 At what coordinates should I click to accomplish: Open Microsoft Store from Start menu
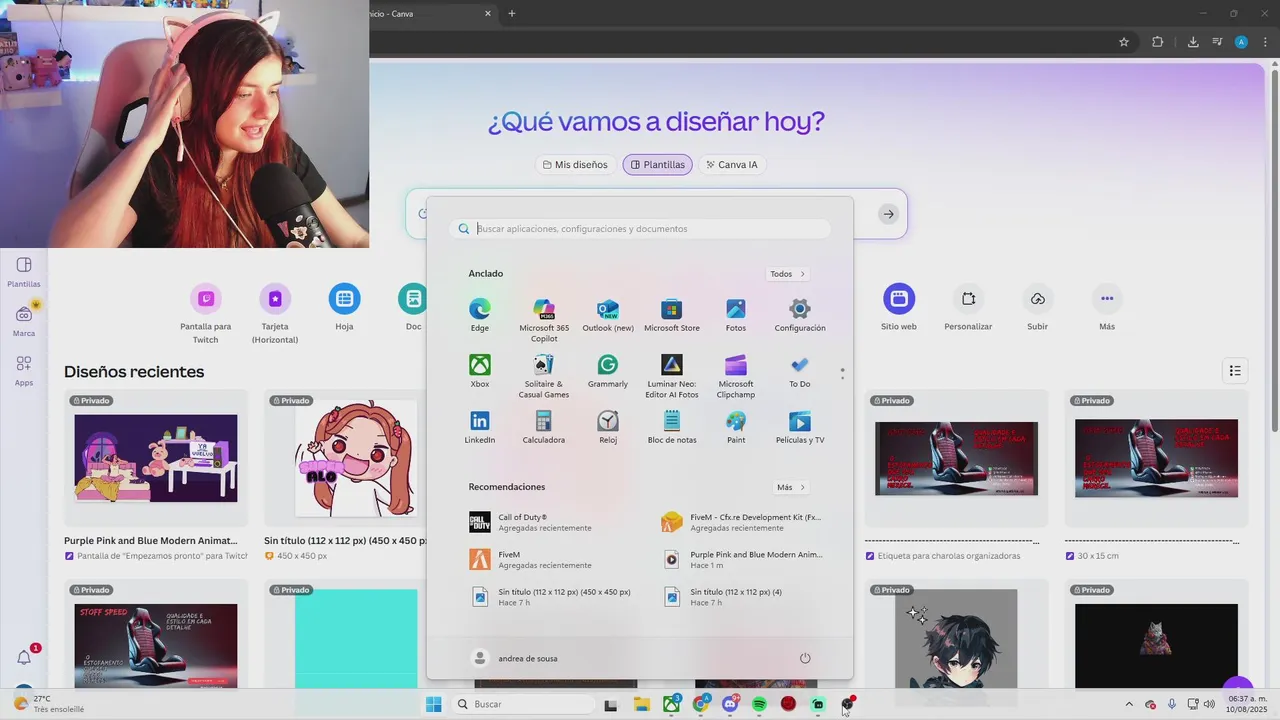coord(672,314)
